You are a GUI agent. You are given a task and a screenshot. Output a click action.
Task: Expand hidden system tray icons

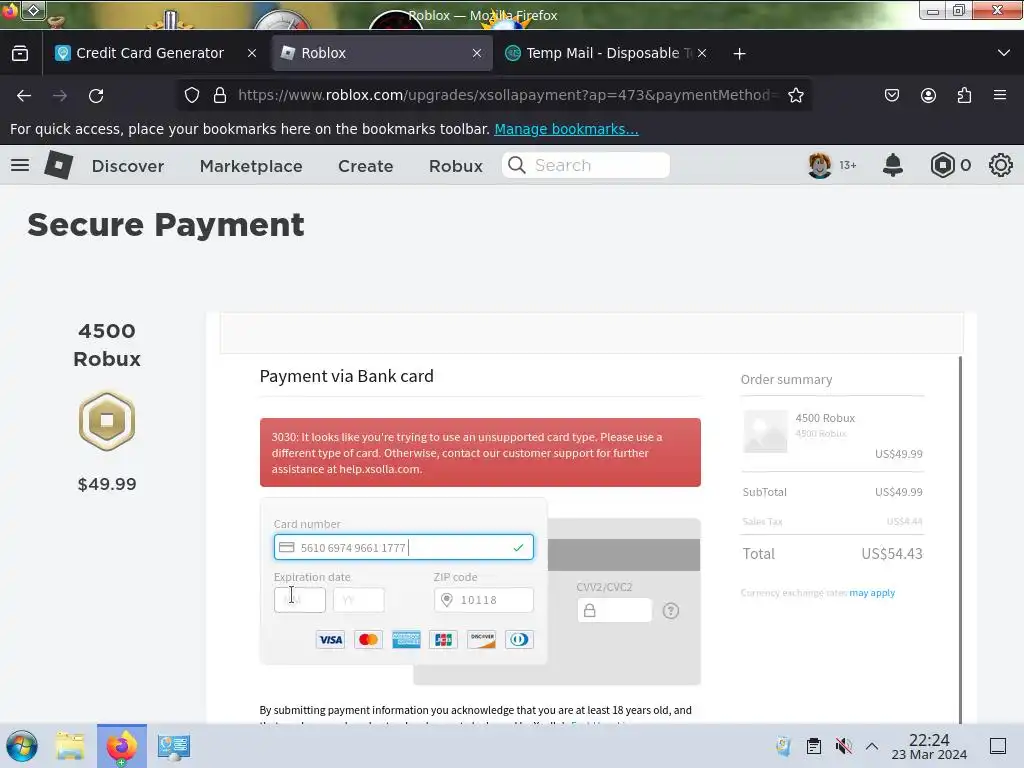[x=872, y=746]
